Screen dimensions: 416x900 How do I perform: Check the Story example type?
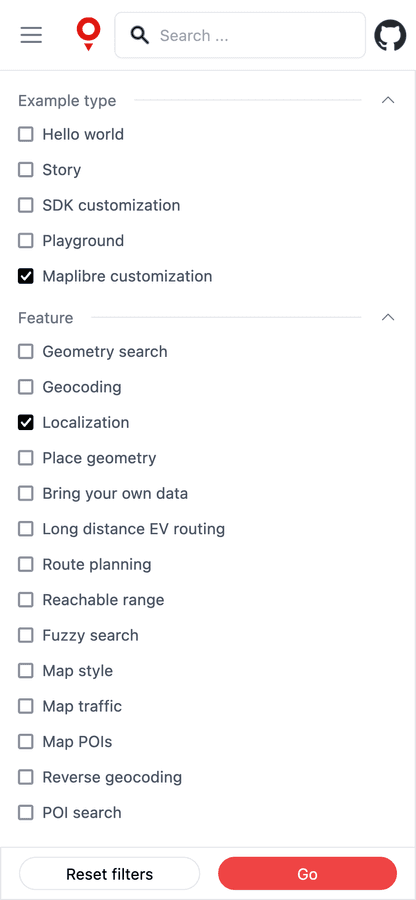point(26,170)
